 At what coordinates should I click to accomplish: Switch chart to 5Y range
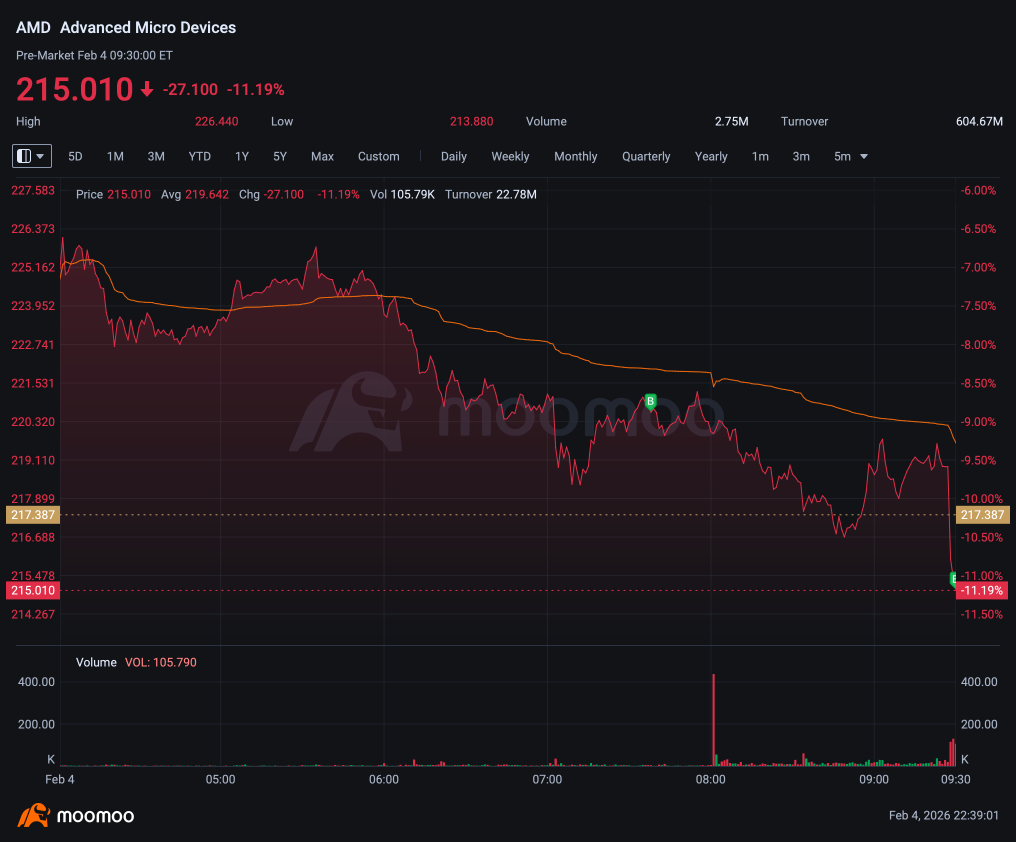[x=280, y=157]
